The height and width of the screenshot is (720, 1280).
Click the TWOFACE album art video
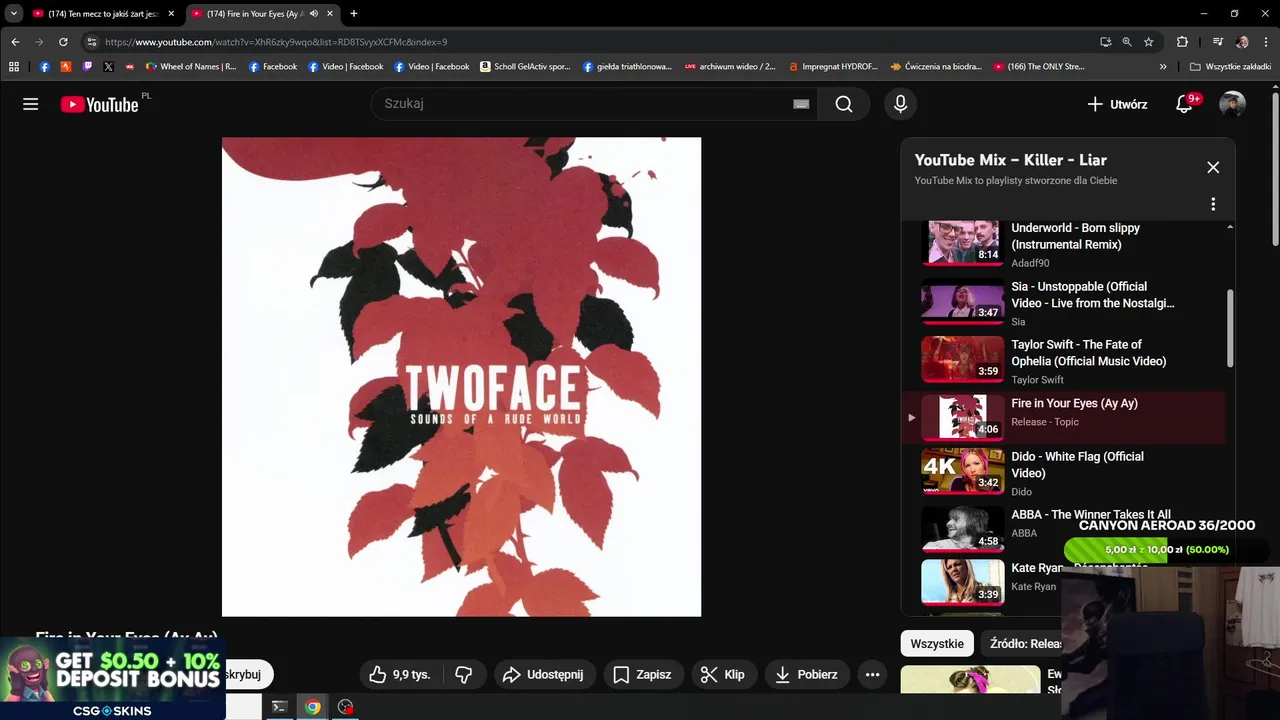point(461,377)
